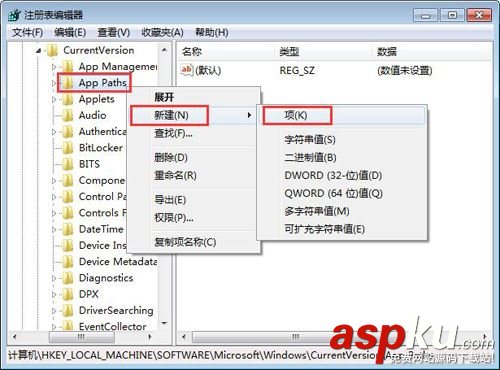
Task: Choose 删除(D) in the context menu
Action: (x=193, y=157)
